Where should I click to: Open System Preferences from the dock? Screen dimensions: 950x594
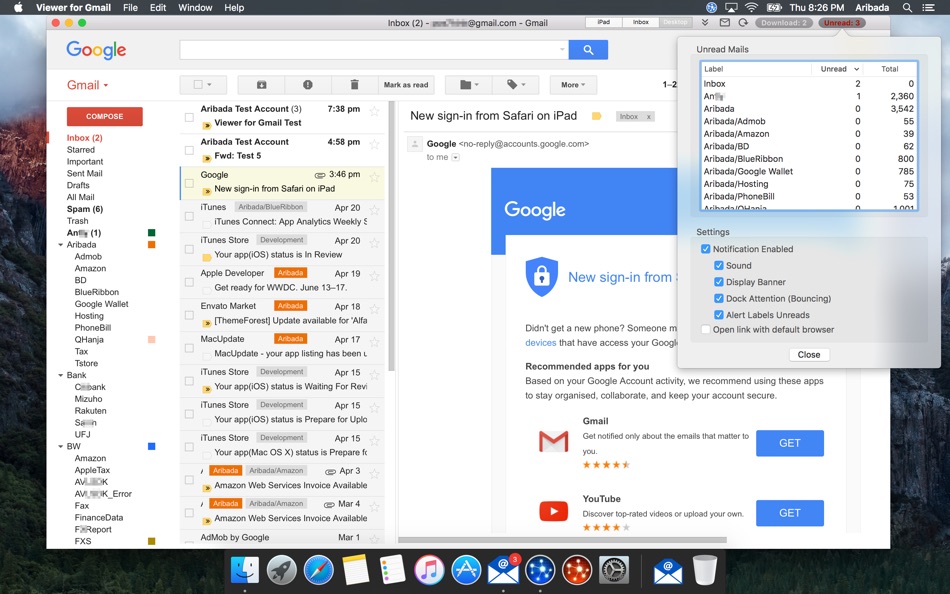(x=614, y=570)
